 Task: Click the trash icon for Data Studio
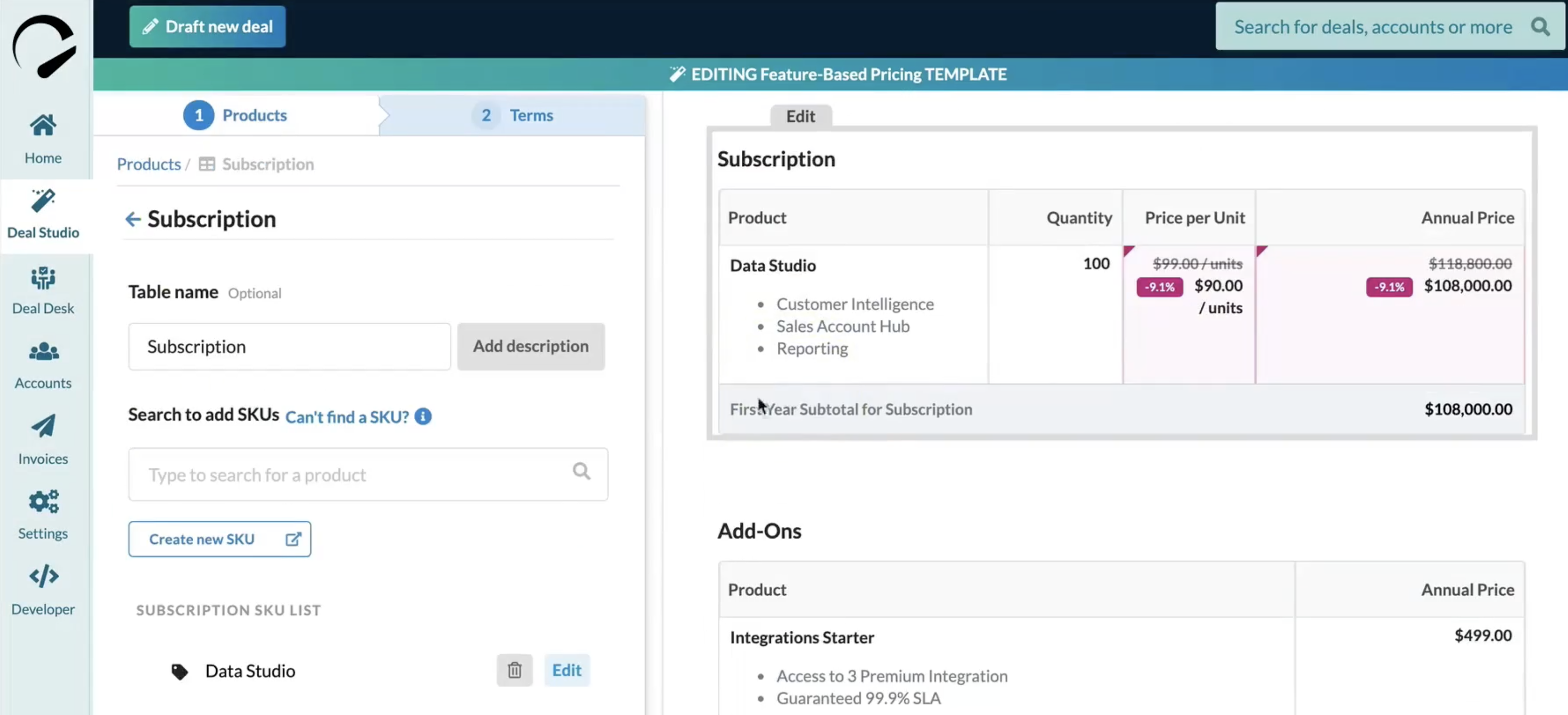(514, 670)
